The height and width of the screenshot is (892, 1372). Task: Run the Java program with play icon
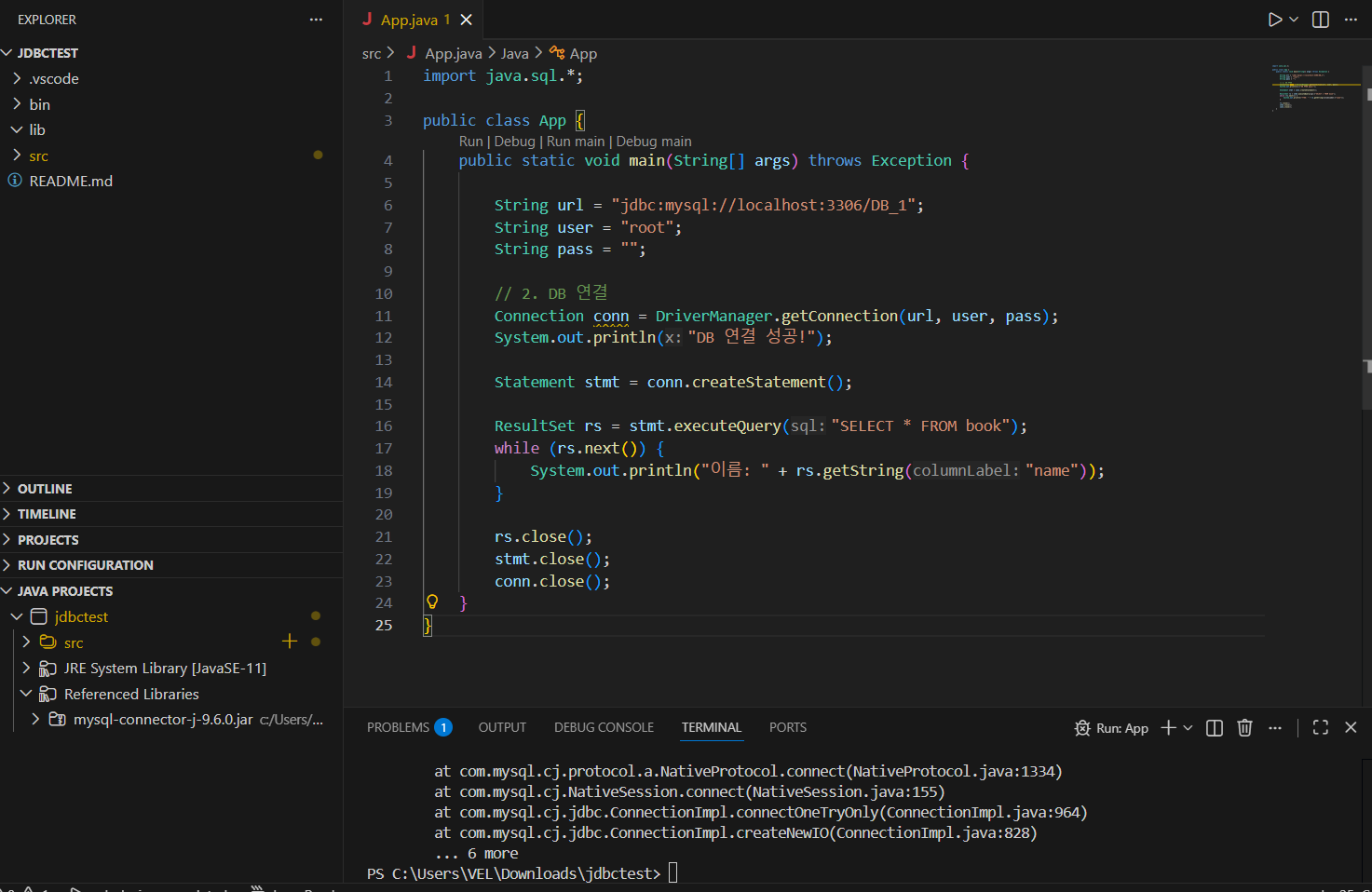(x=1274, y=20)
